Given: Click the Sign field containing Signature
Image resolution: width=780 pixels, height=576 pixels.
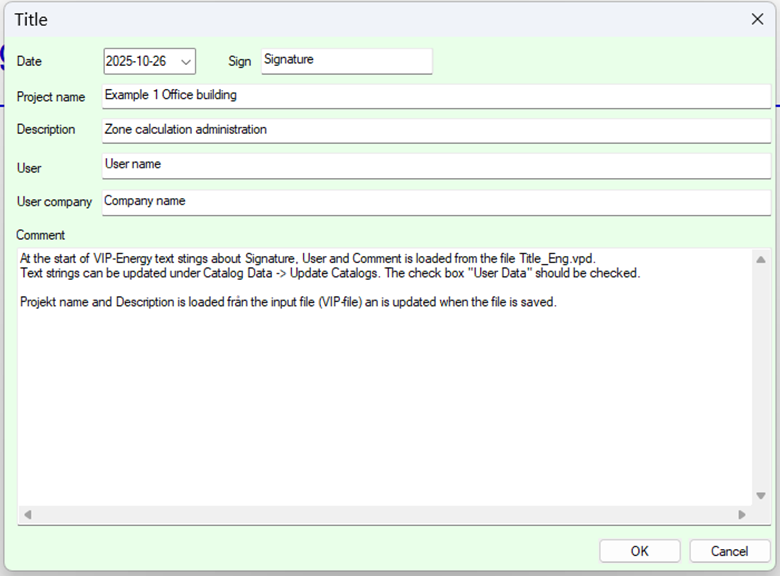Looking at the screenshot, I should coord(346,60).
